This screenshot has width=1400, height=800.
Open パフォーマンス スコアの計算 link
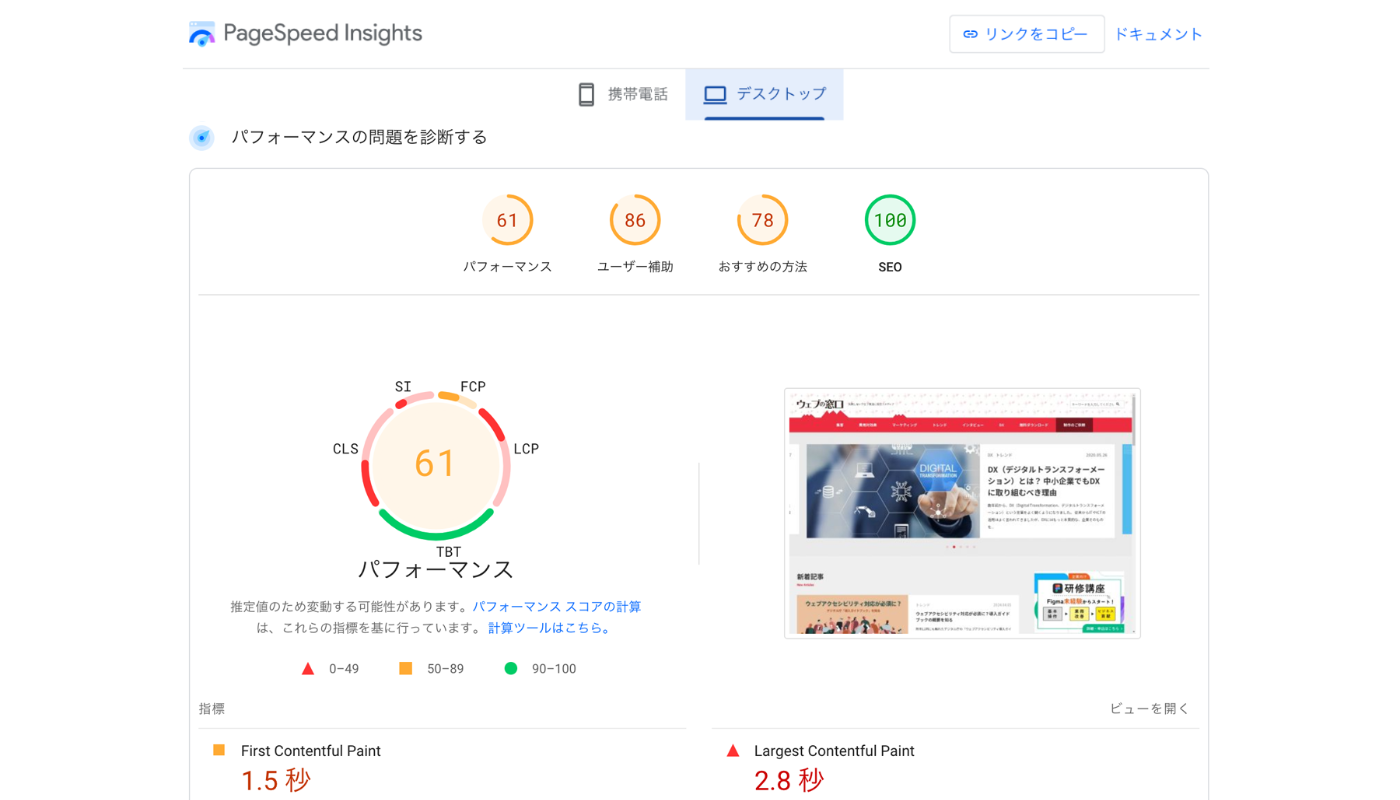[557, 607]
